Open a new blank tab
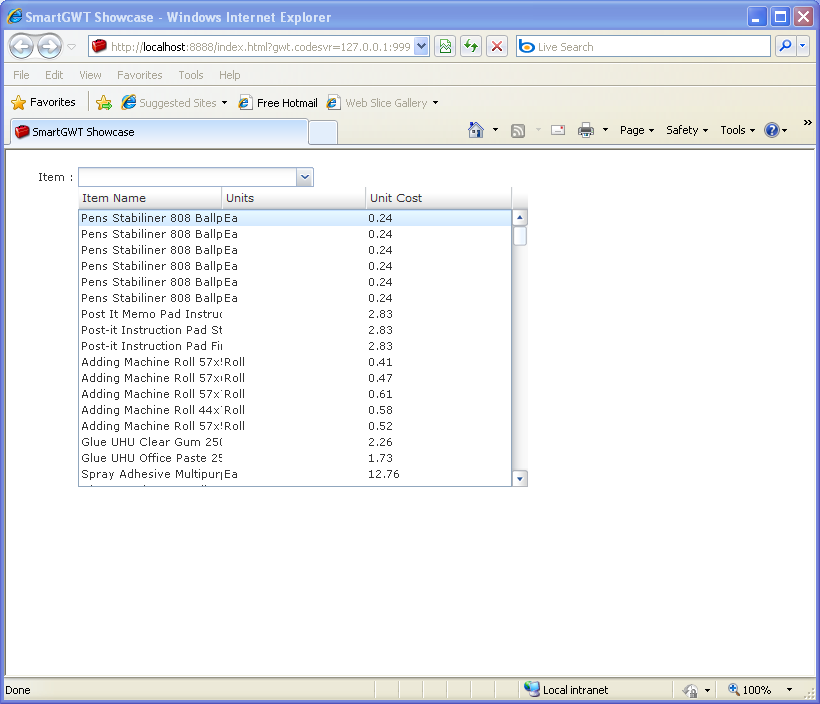Viewport: 820px width, 704px height. tap(323, 132)
